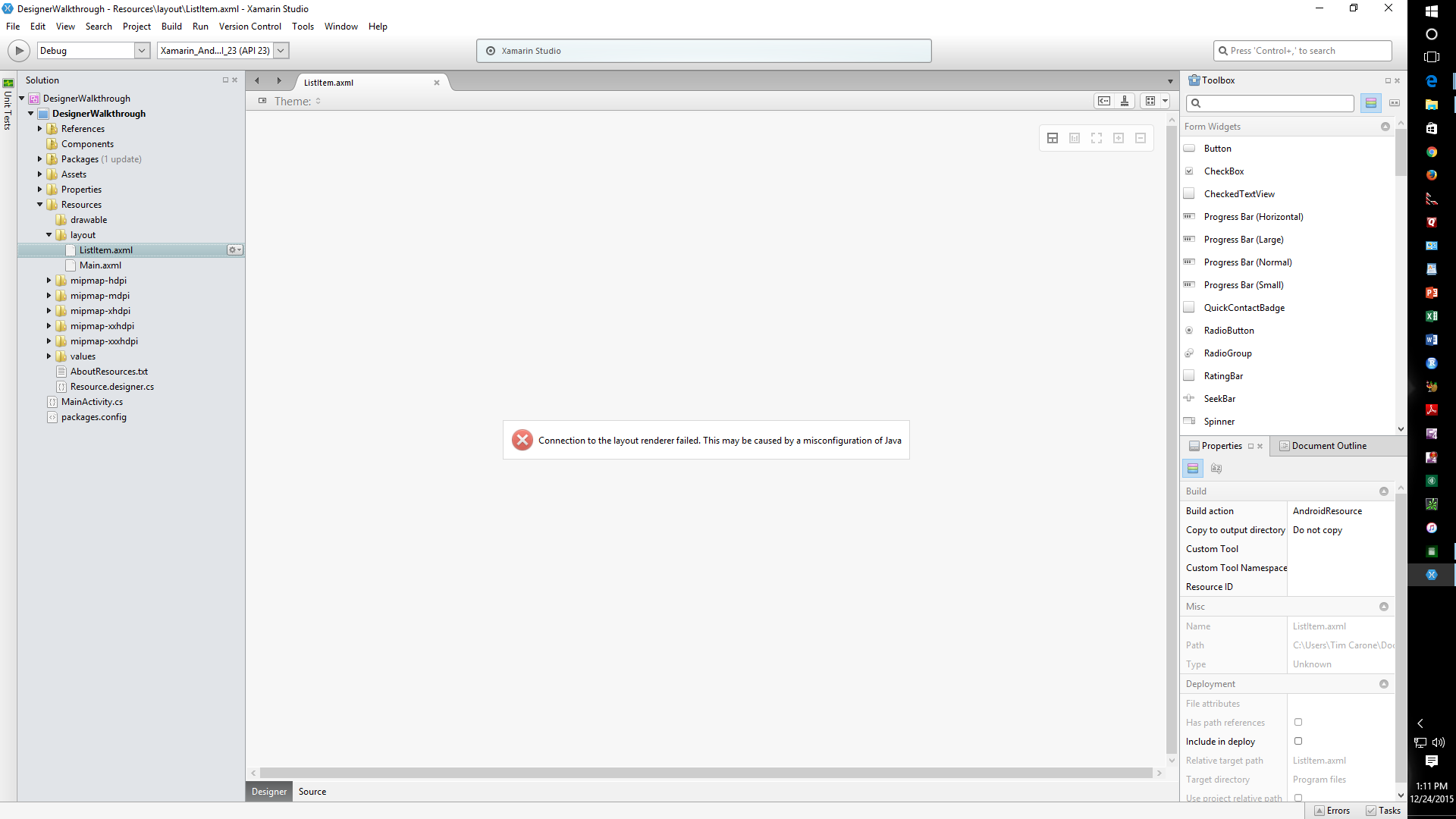Toggle the Has path references checkbox
Image resolution: width=1456 pixels, height=819 pixels.
pos(1298,722)
